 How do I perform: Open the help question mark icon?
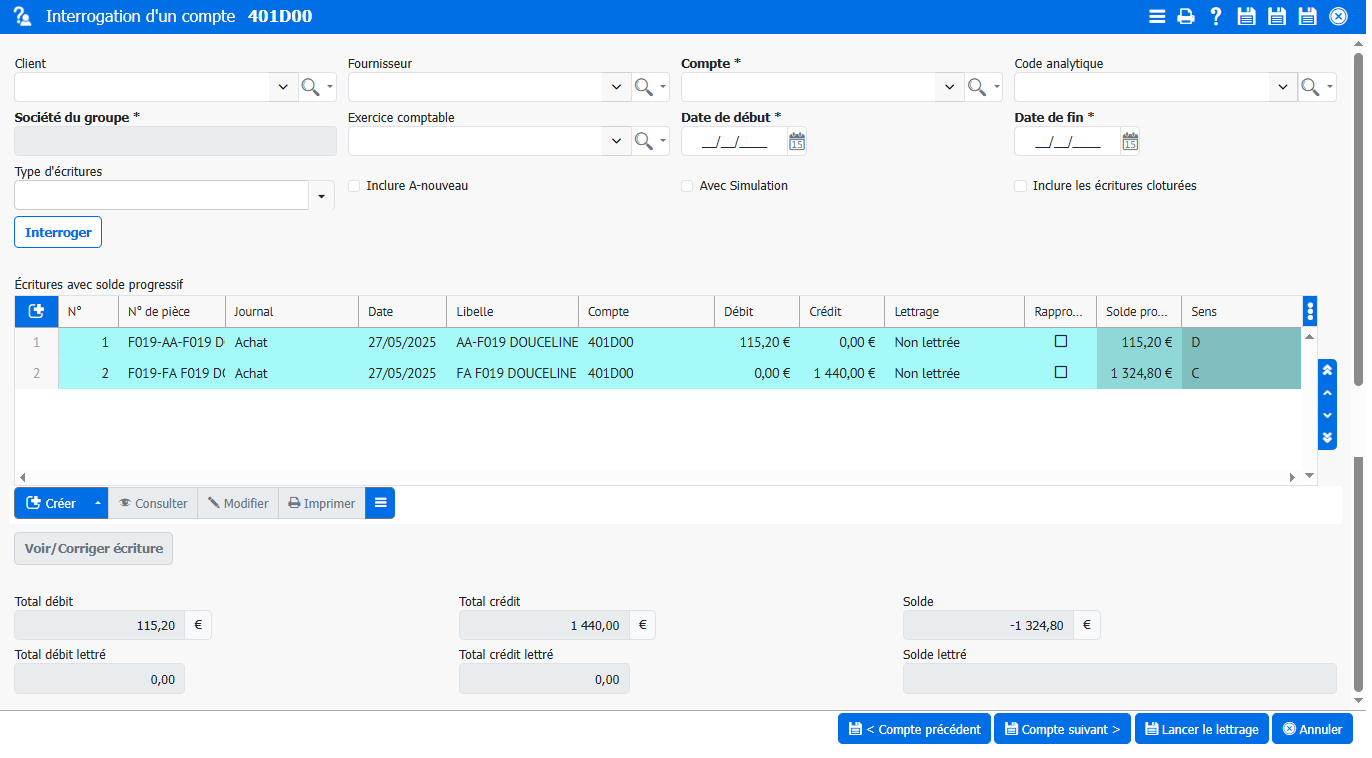[1216, 16]
